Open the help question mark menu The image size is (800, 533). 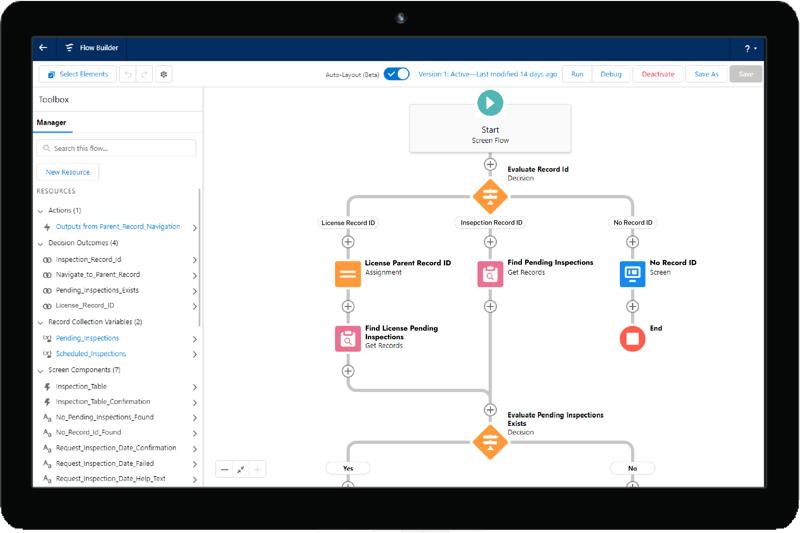pos(750,48)
